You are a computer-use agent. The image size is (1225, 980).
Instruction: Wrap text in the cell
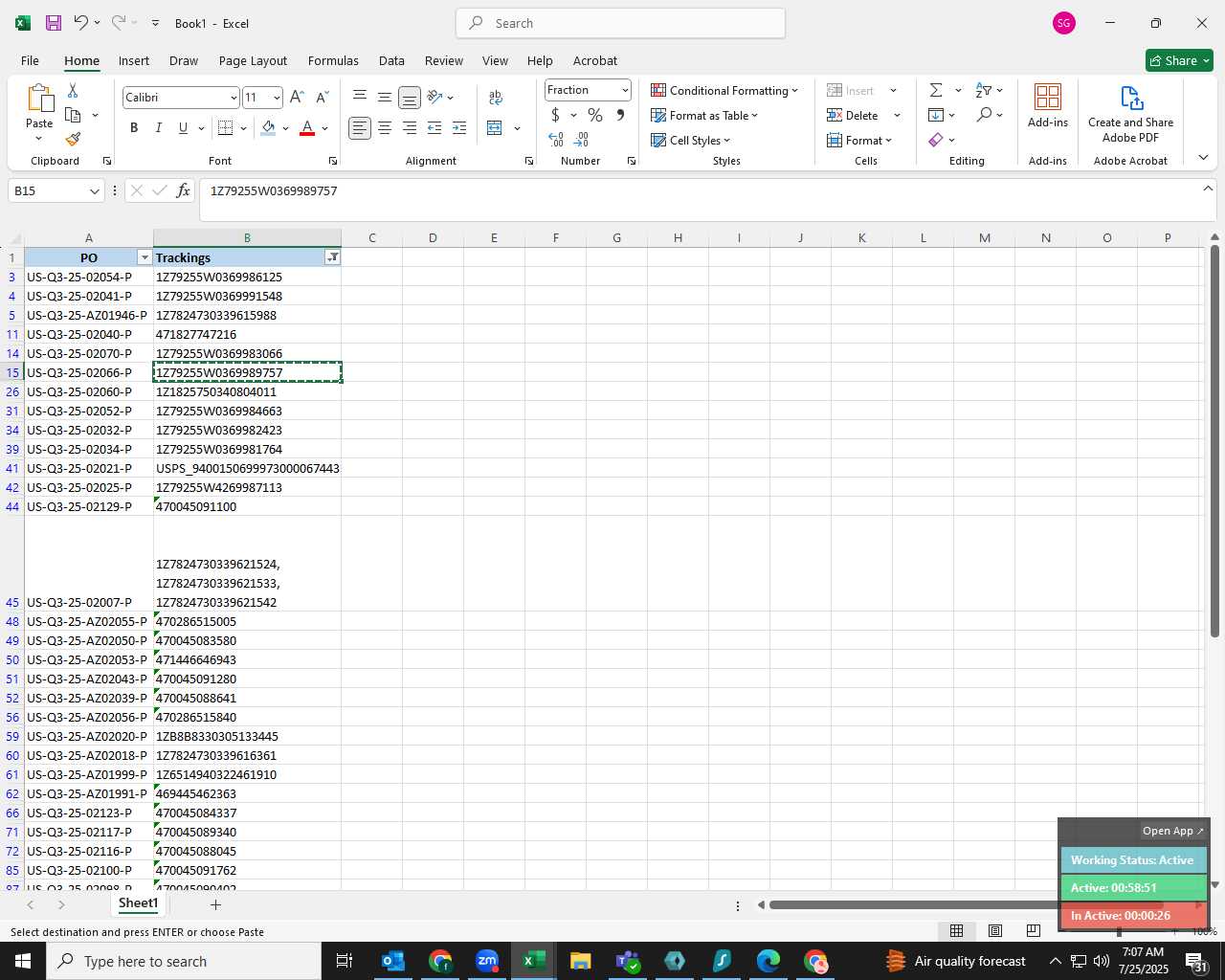coord(496,97)
